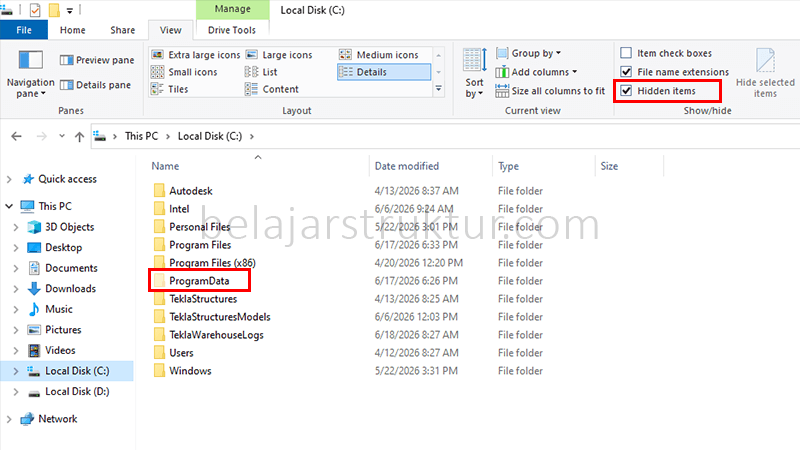Screen dimensions: 800x450
Task: Select the hidden ProgramData folder
Action: (x=199, y=281)
